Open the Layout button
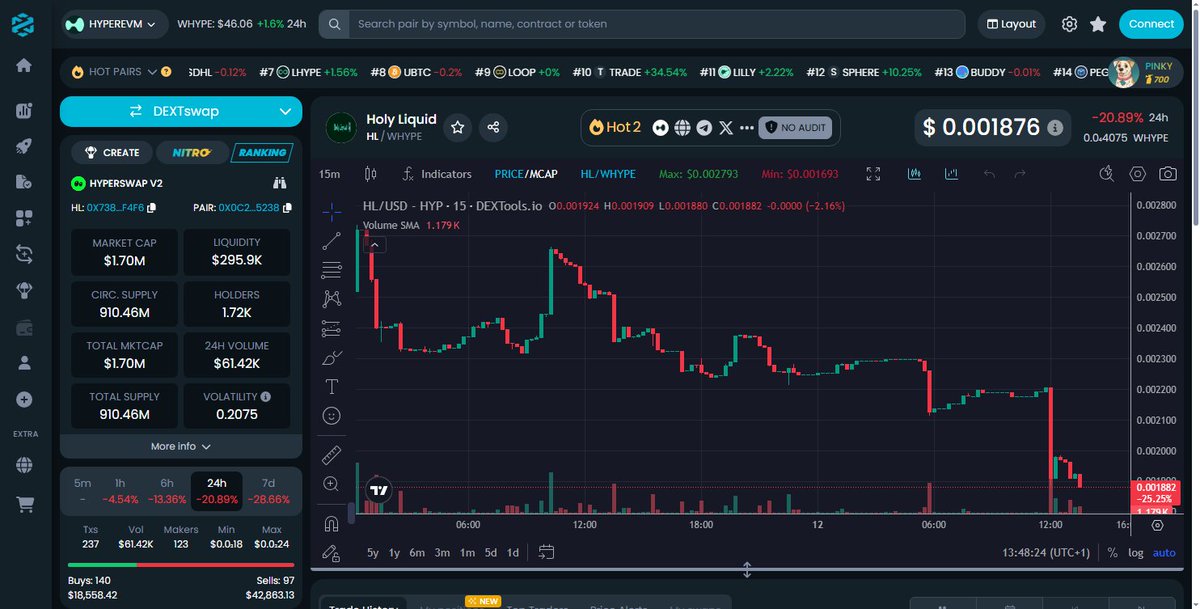Image resolution: width=1200 pixels, height=609 pixels. tap(1011, 24)
